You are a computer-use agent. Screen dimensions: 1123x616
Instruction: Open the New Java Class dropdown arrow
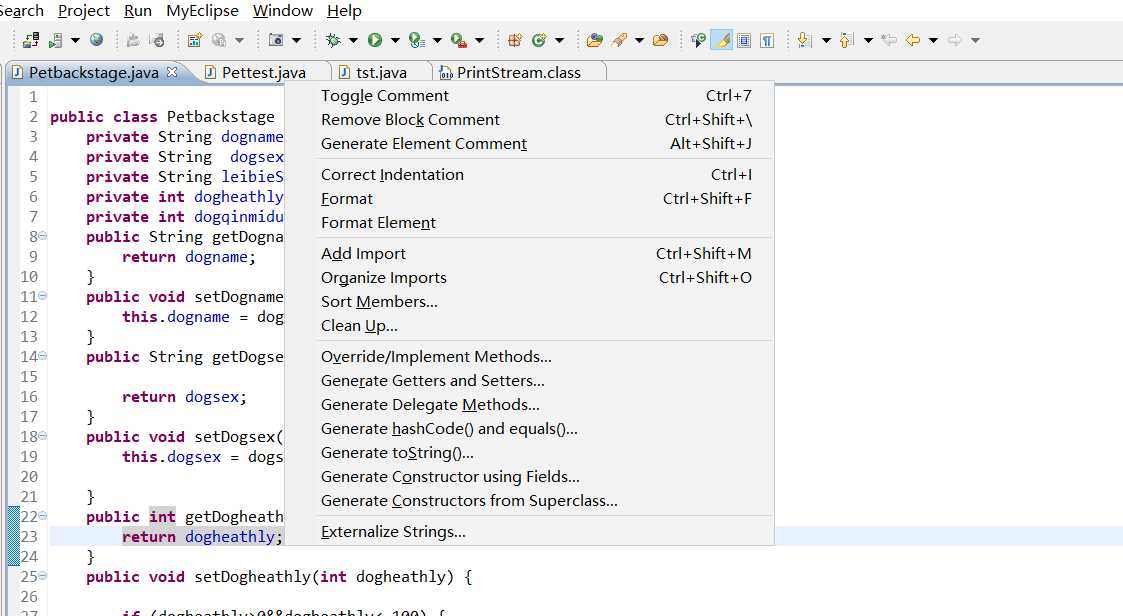559,40
